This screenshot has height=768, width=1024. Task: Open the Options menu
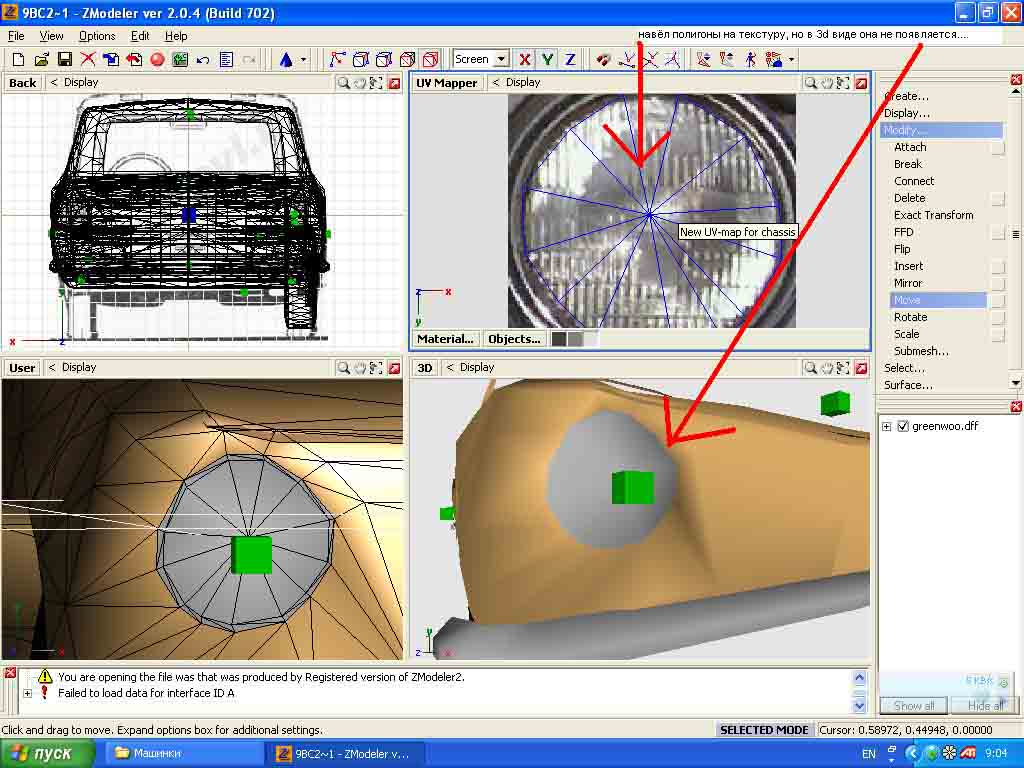(97, 36)
